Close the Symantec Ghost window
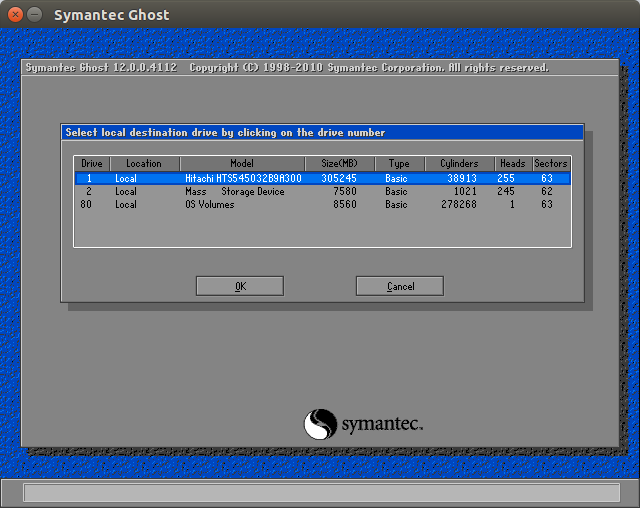 pos(15,15)
